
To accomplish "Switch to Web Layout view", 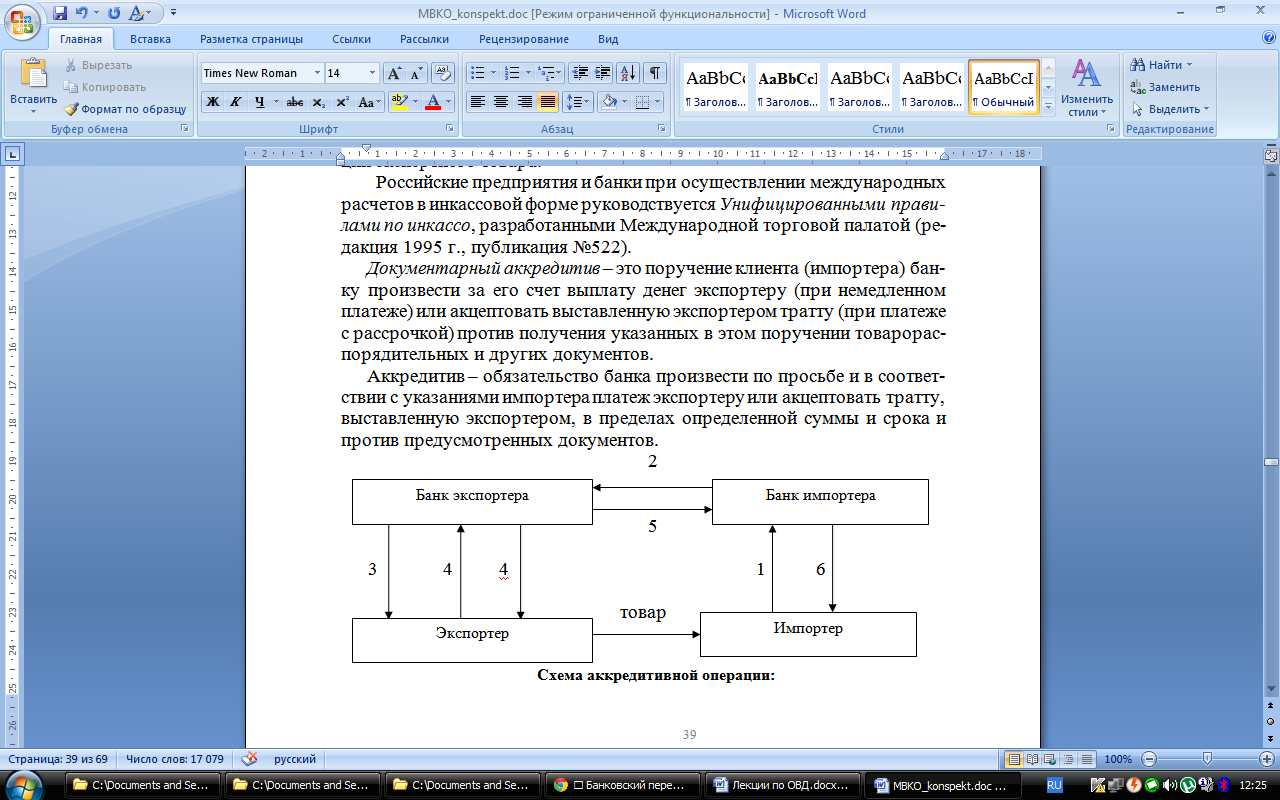I will (x=1050, y=759).
